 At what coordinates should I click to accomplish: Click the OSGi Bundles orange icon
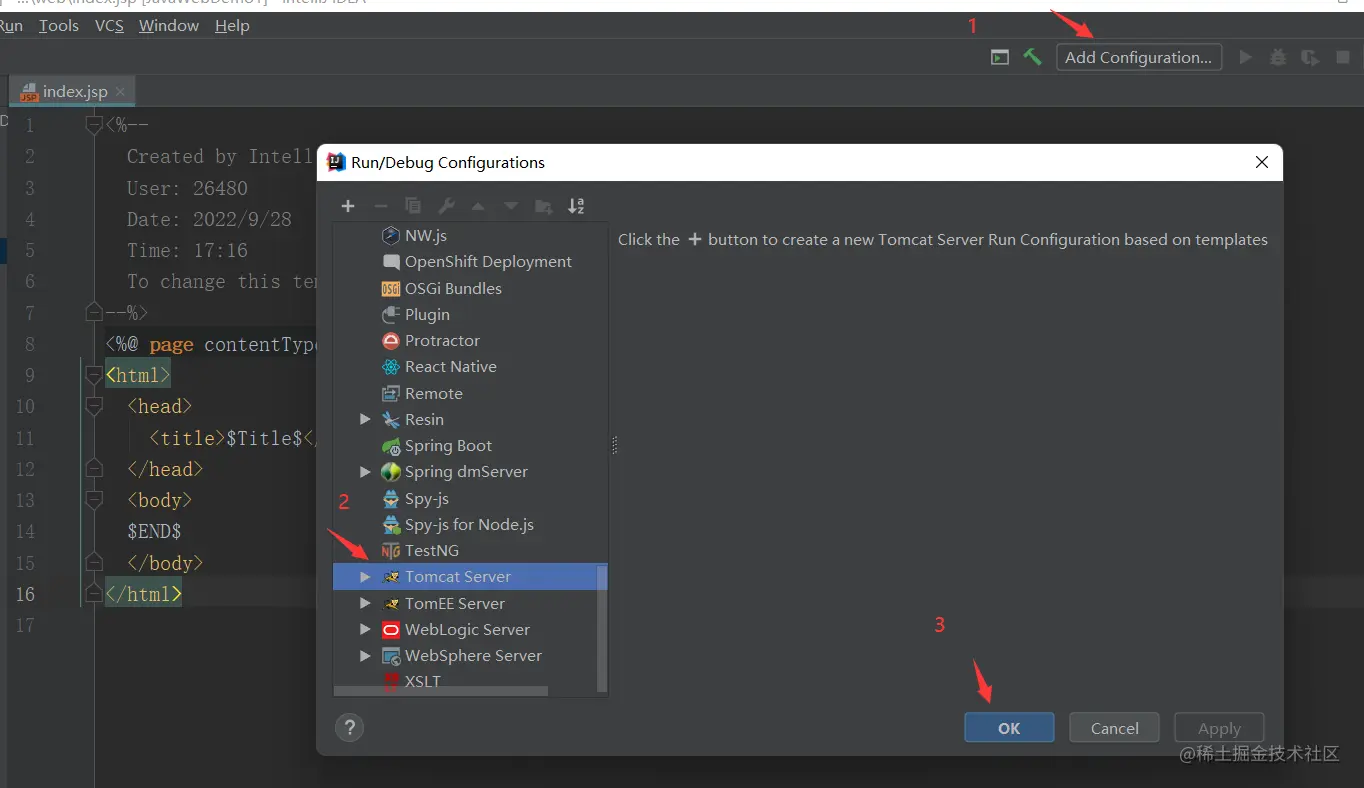[391, 288]
